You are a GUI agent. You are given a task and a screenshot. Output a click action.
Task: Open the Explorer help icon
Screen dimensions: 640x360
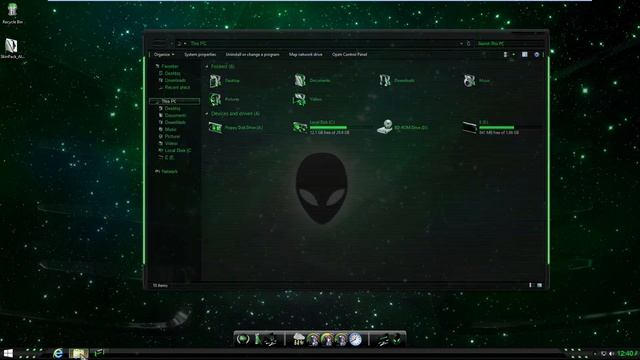click(536, 54)
